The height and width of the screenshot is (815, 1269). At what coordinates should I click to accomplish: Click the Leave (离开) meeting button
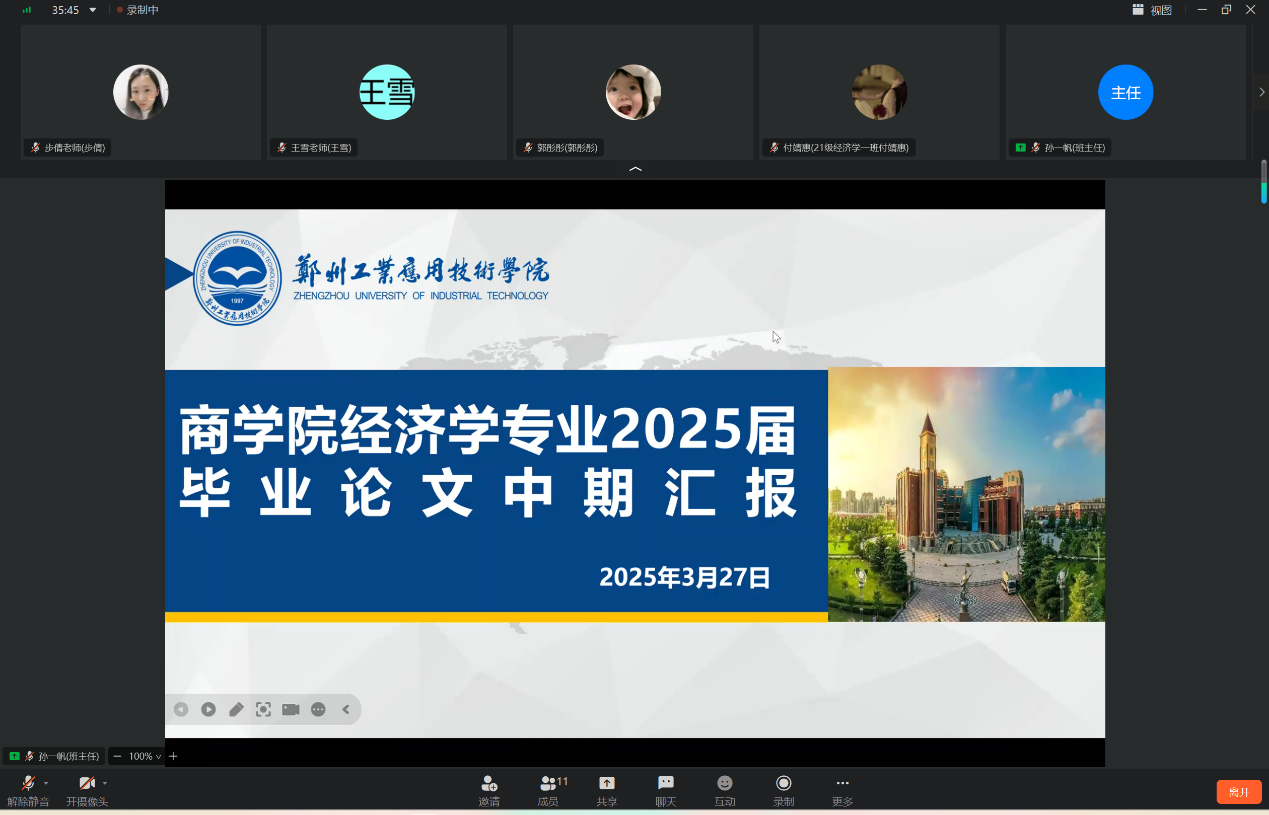click(x=1238, y=792)
